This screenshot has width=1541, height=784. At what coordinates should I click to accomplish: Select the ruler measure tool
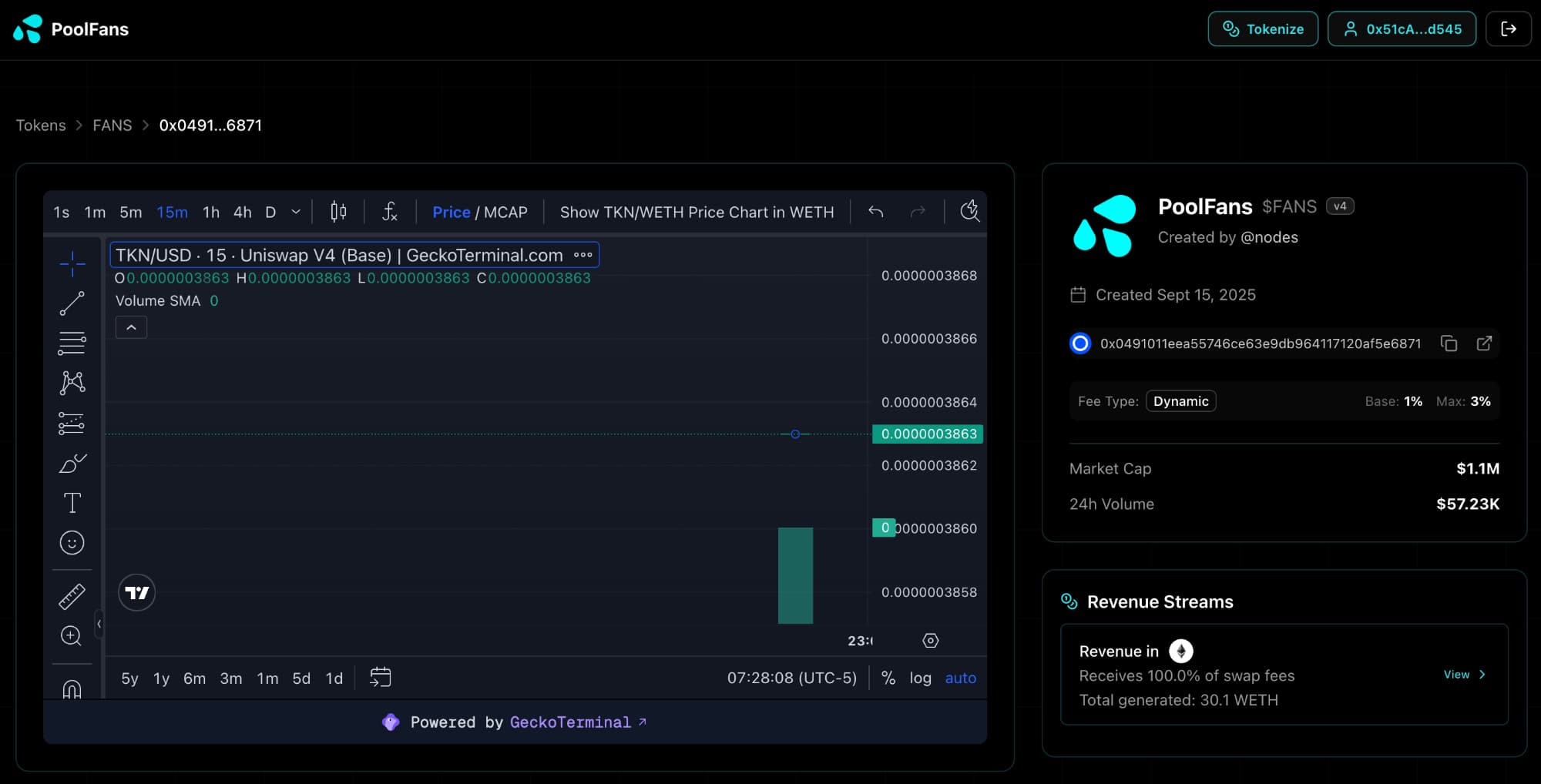tap(72, 596)
